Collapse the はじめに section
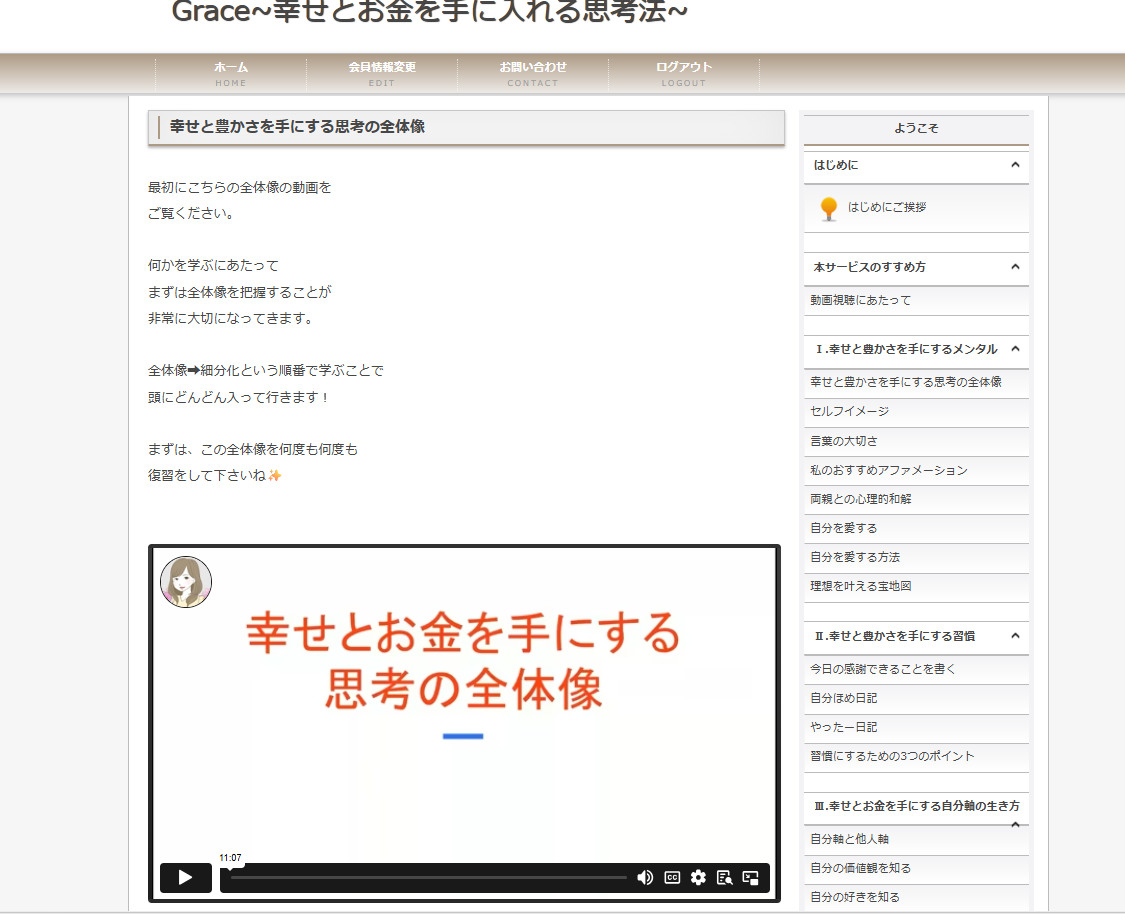The width and height of the screenshot is (1125, 914). click(1015, 165)
